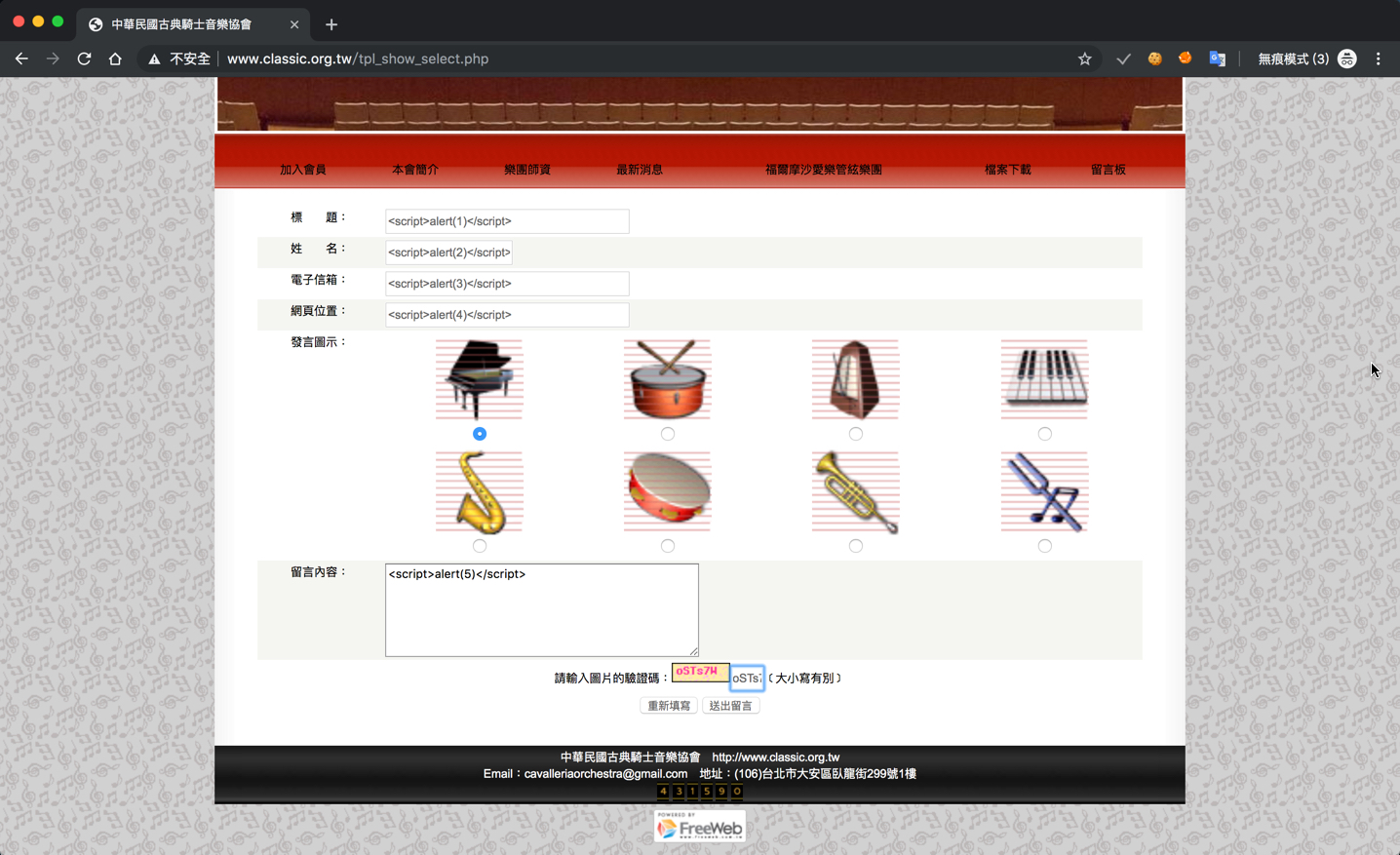This screenshot has width=1400, height=855.
Task: Click the 重新填寫 reset button
Action: point(669,706)
